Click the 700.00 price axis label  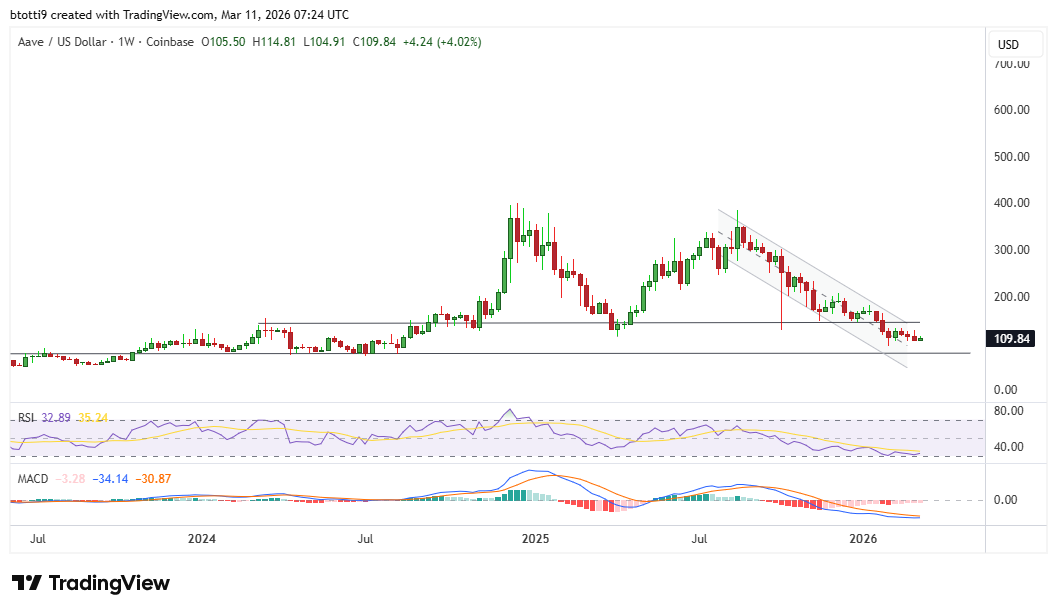(x=1012, y=64)
